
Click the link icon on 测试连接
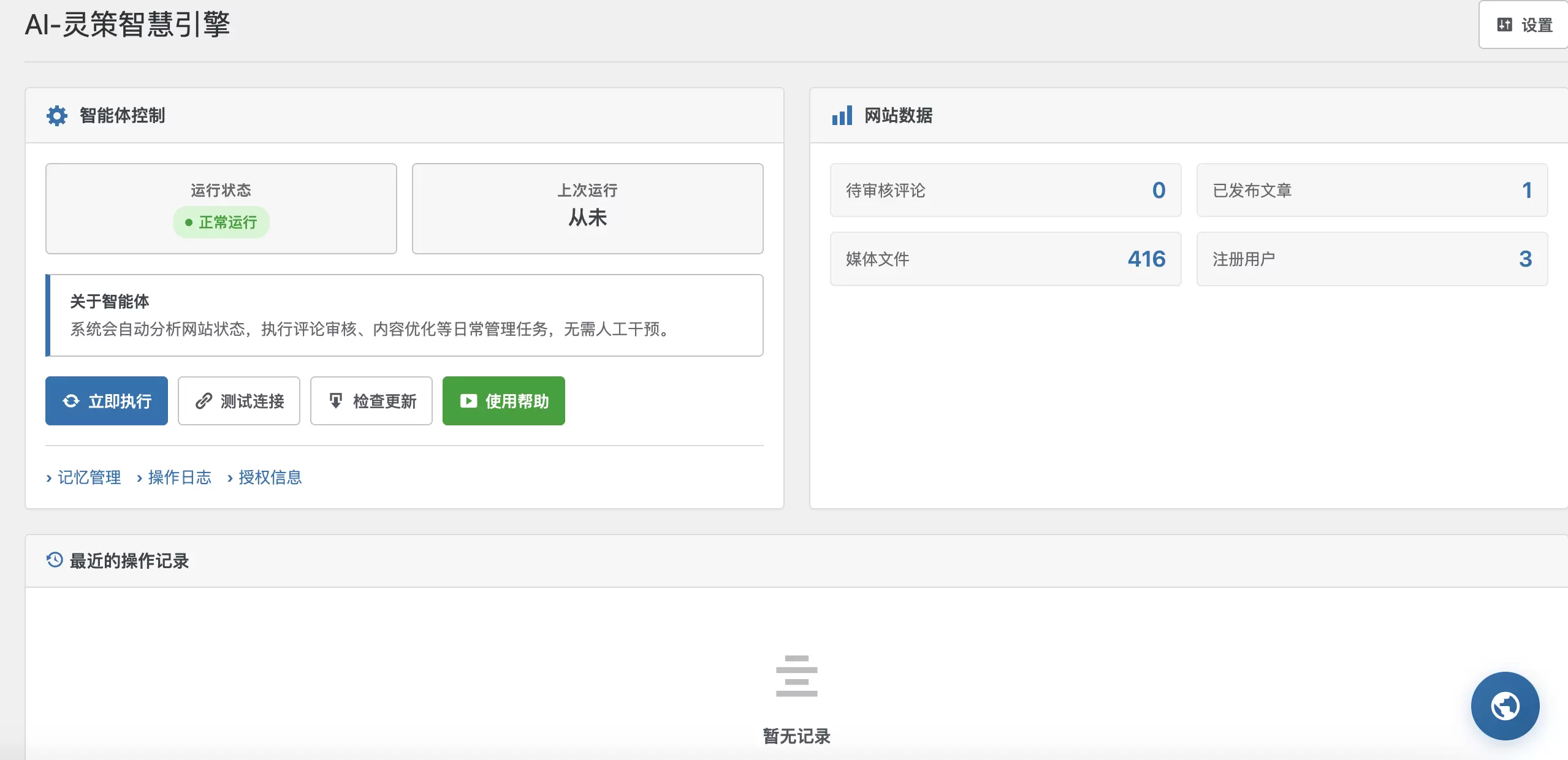pyautogui.click(x=204, y=401)
